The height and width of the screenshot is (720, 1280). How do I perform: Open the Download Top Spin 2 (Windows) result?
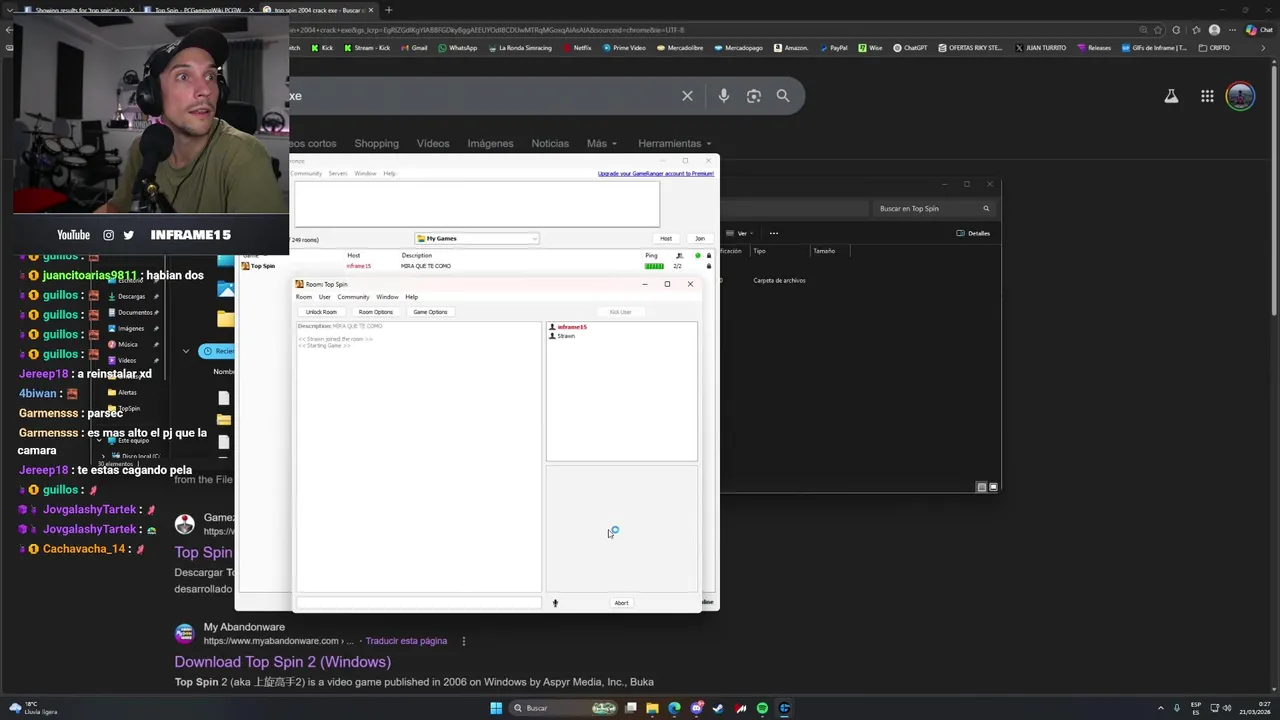tap(282, 662)
